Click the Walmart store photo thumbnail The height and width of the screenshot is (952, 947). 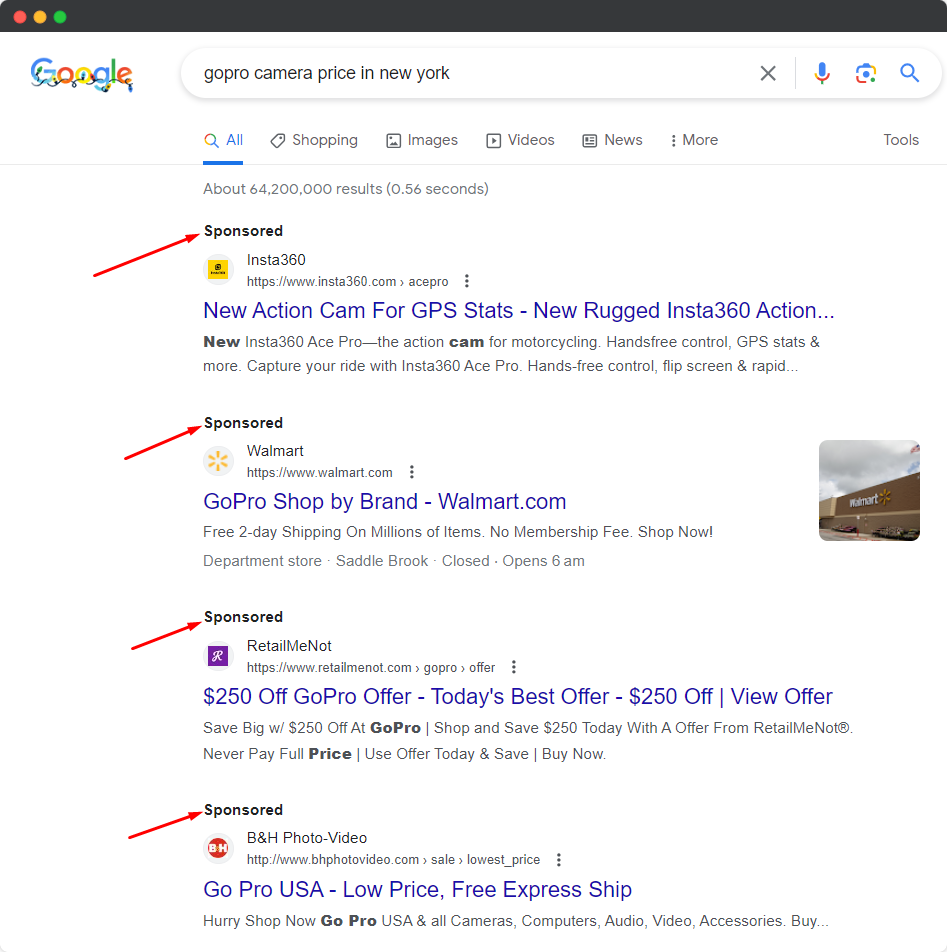(x=869, y=491)
